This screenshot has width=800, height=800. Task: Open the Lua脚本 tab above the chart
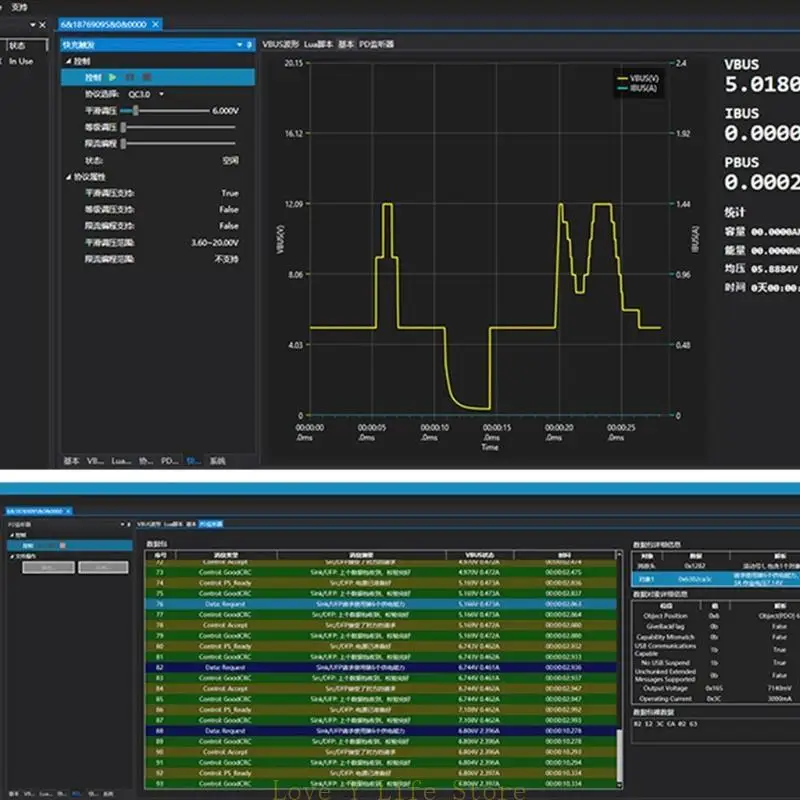319,45
